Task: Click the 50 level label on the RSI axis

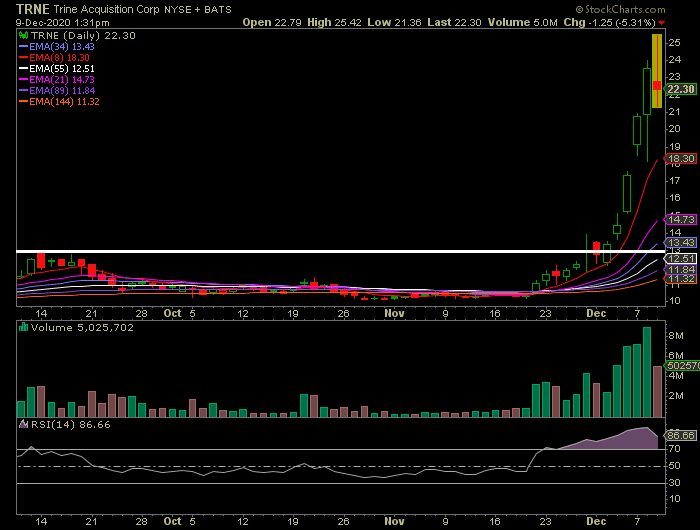Action: 674,465
